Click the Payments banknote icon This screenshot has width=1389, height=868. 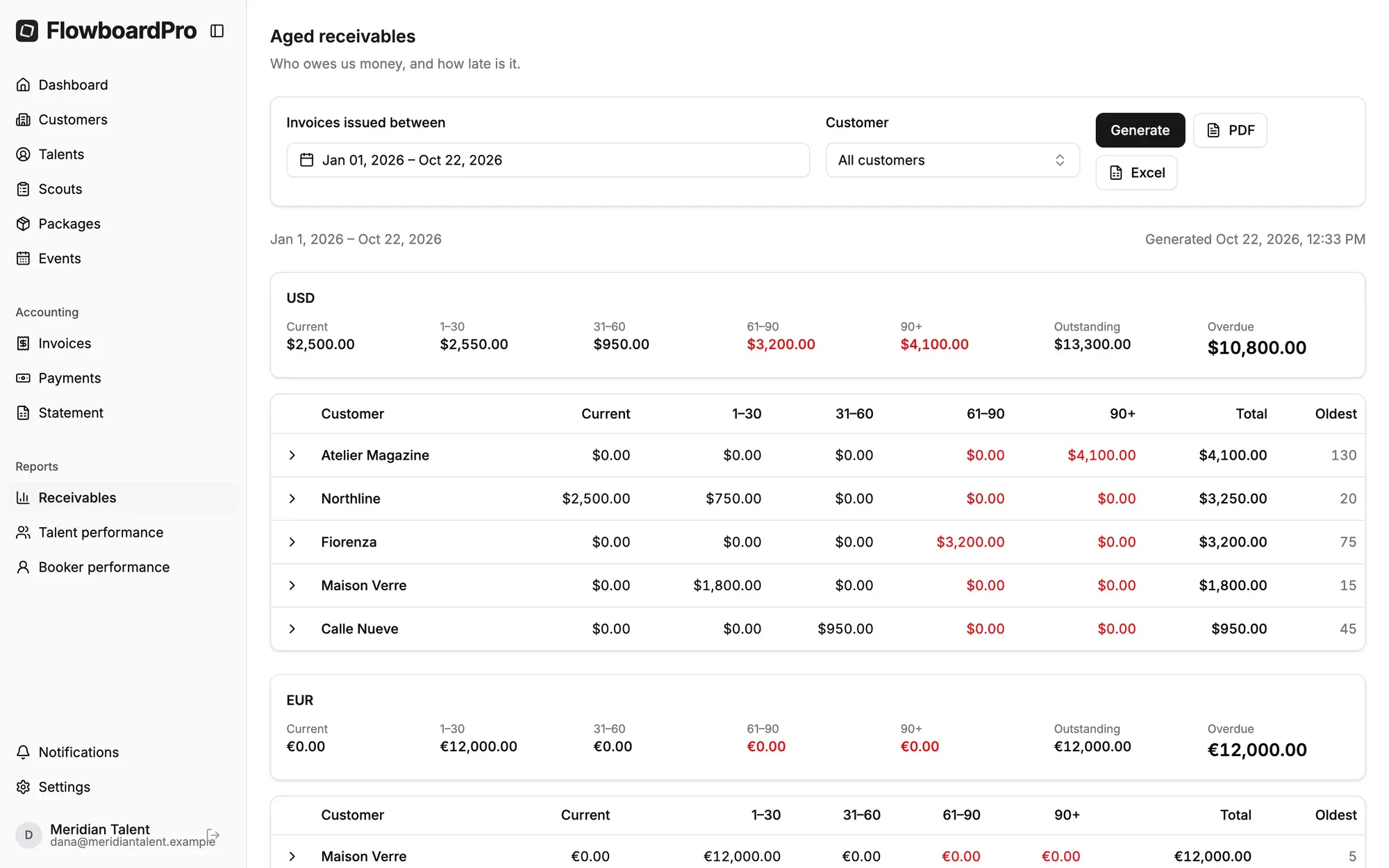click(x=23, y=378)
